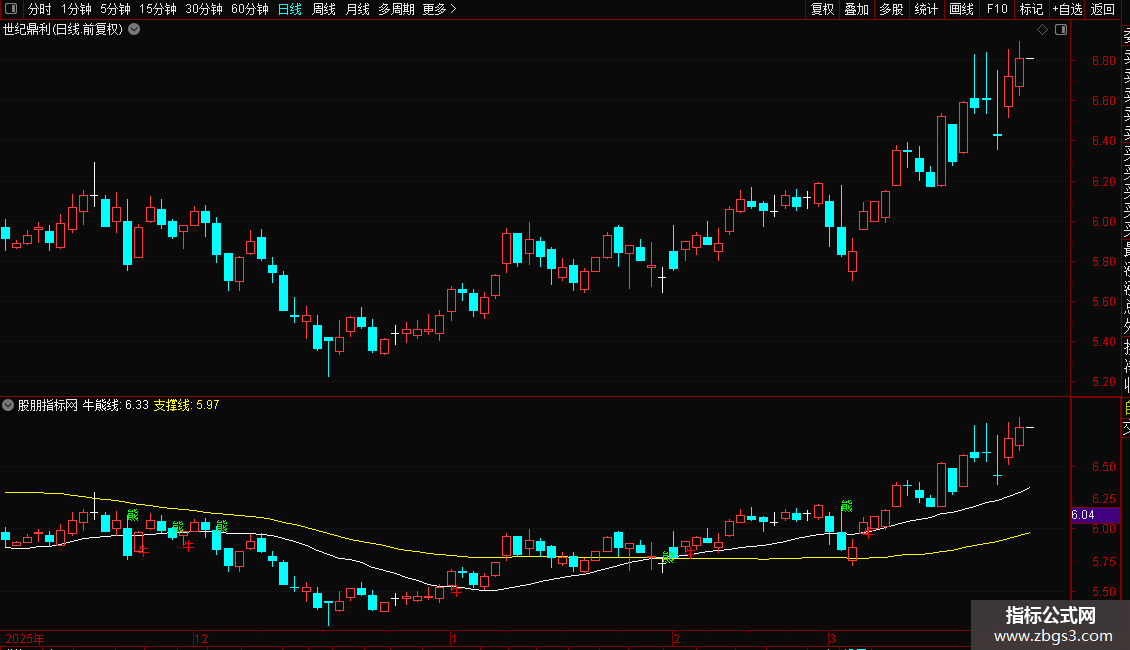This screenshot has width=1130, height=650.
Task: Switch to 分时 chart tab
Action: [40, 9]
